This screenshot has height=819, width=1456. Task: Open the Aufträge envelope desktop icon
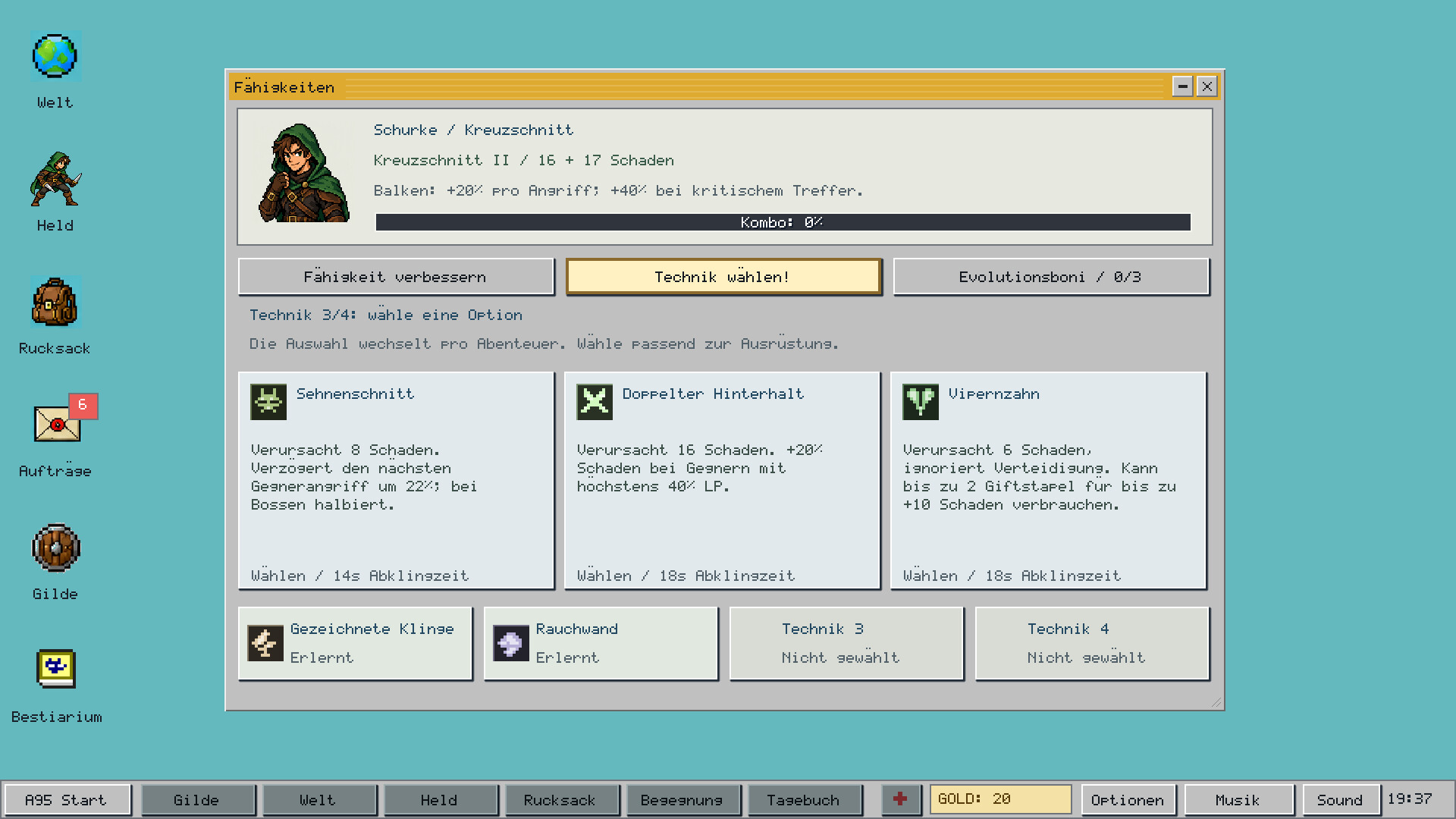[57, 423]
